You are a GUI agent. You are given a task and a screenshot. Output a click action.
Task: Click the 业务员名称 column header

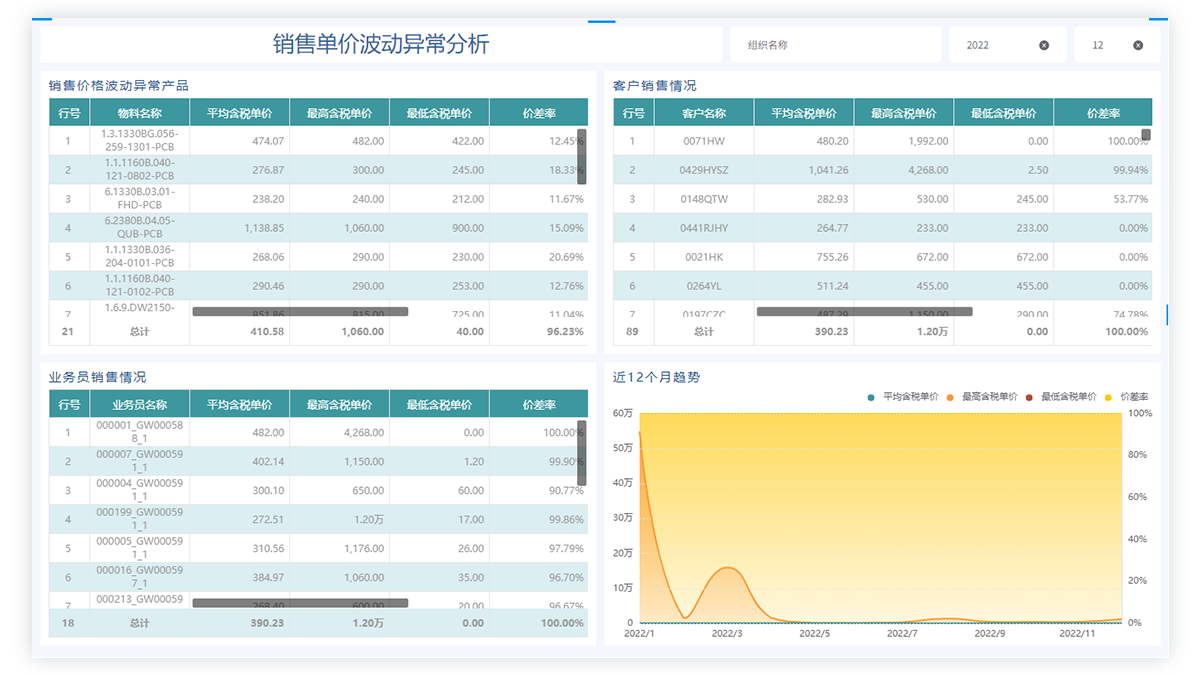(x=139, y=405)
